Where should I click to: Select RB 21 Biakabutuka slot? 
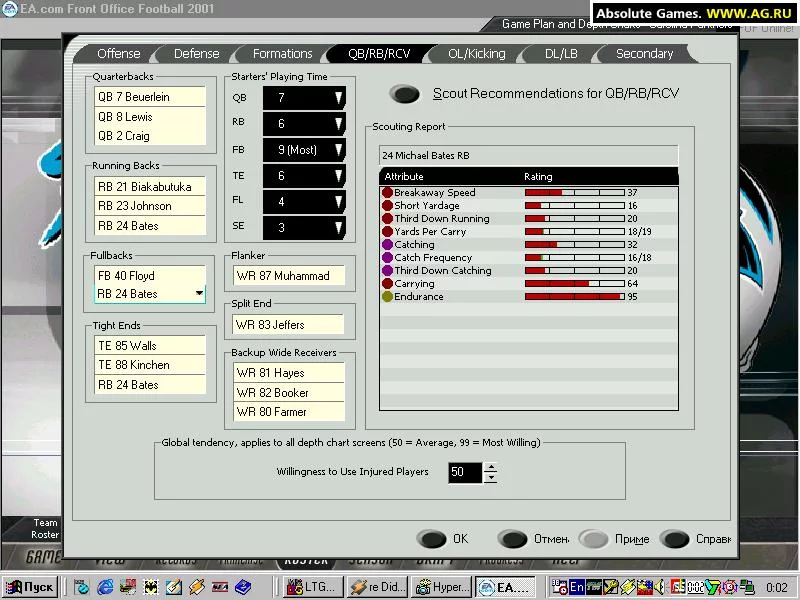pos(150,187)
